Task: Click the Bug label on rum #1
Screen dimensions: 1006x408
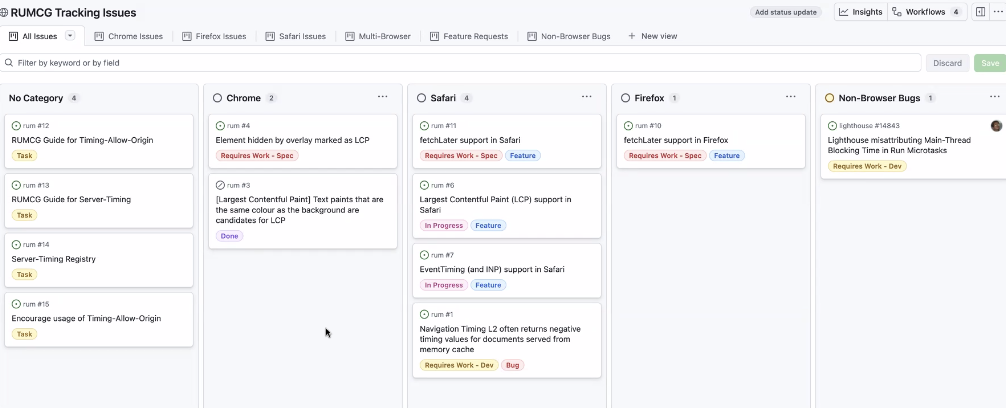Action: 513,365
